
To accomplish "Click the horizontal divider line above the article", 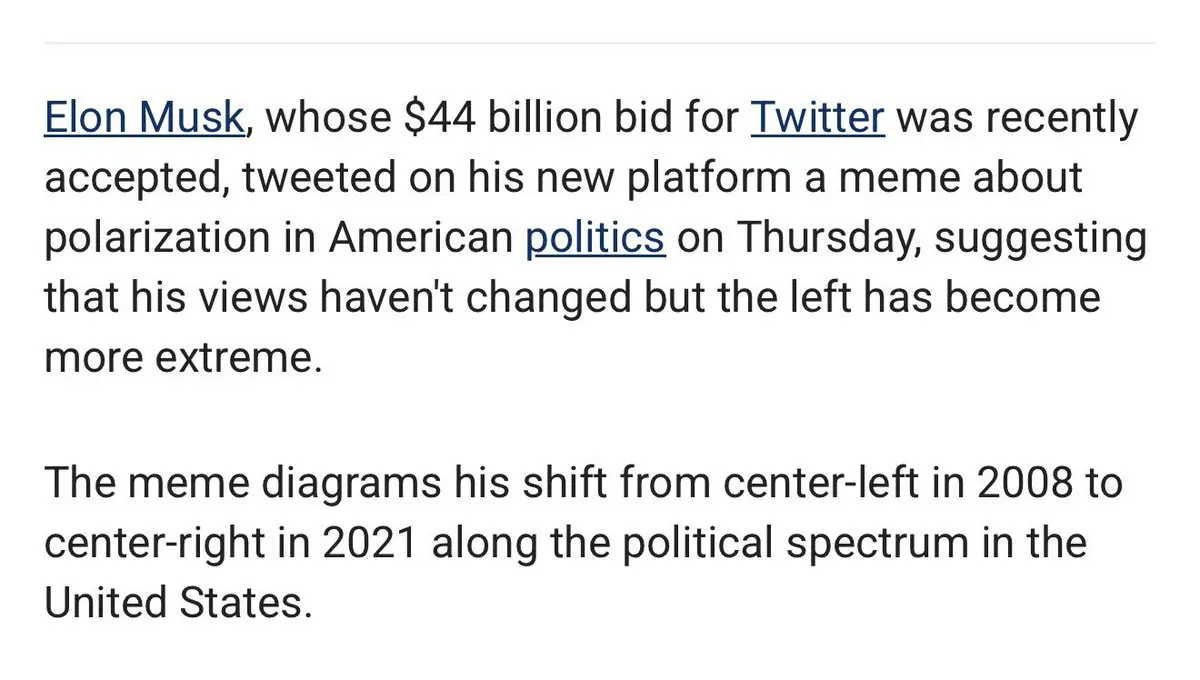I will pyautogui.click(x=600, y=42).
